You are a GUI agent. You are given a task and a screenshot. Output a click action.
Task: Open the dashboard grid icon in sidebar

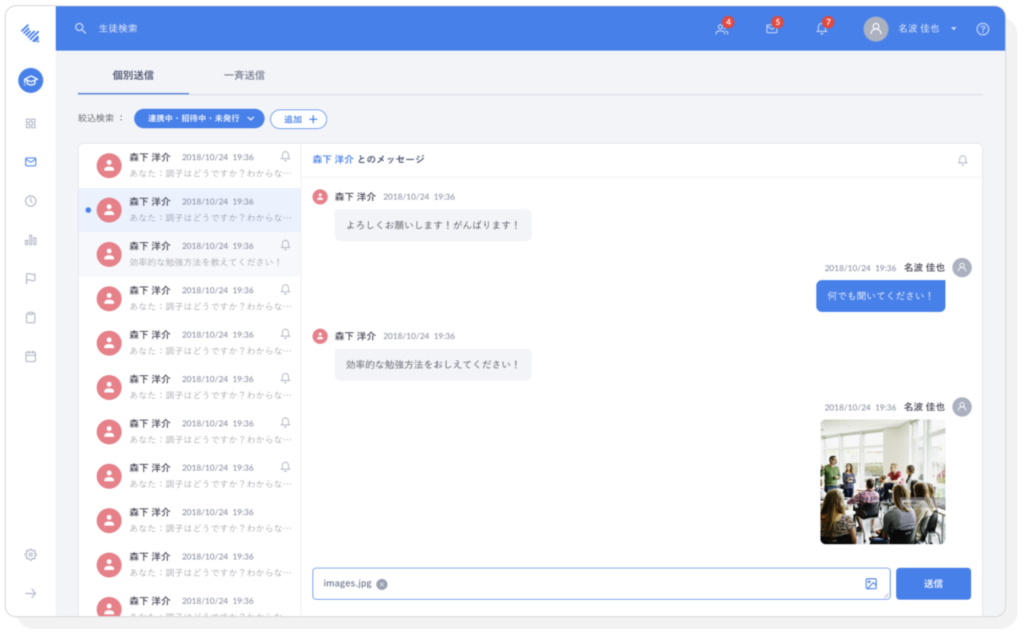[30, 123]
